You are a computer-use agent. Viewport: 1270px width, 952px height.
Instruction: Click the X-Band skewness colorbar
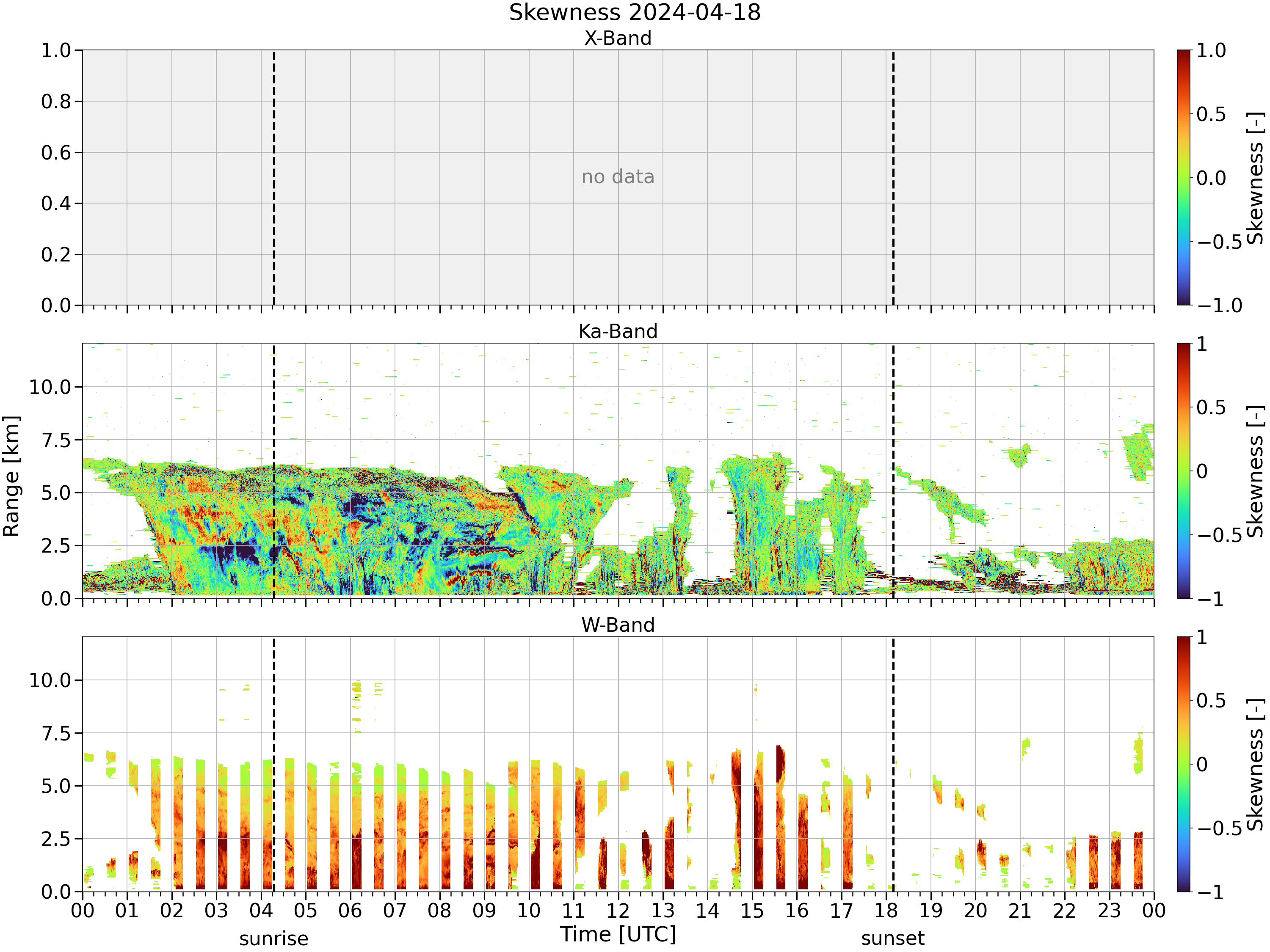pos(1183,177)
